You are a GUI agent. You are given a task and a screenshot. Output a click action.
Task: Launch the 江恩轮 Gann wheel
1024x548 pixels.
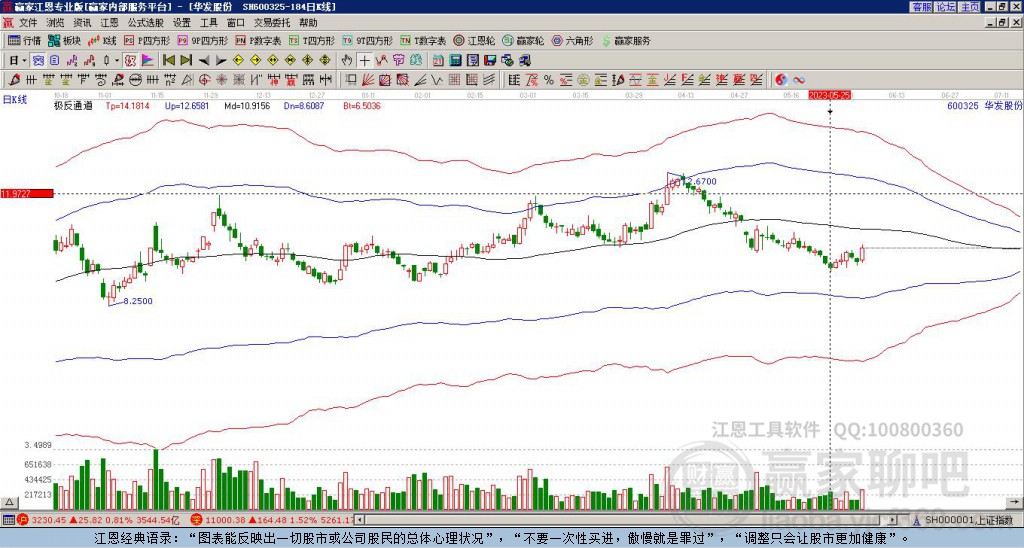coord(474,40)
